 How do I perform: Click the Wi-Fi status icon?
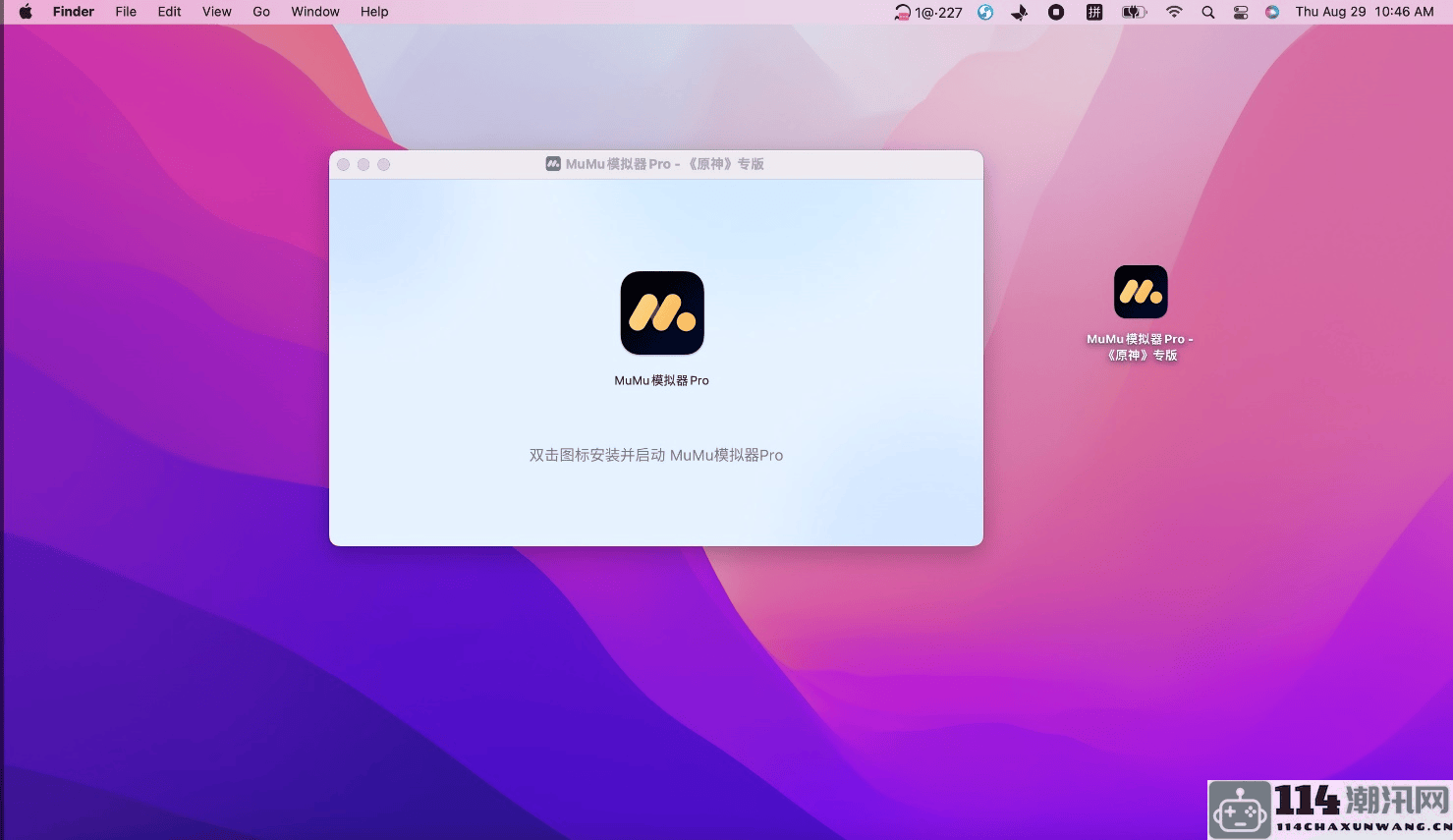click(x=1174, y=12)
